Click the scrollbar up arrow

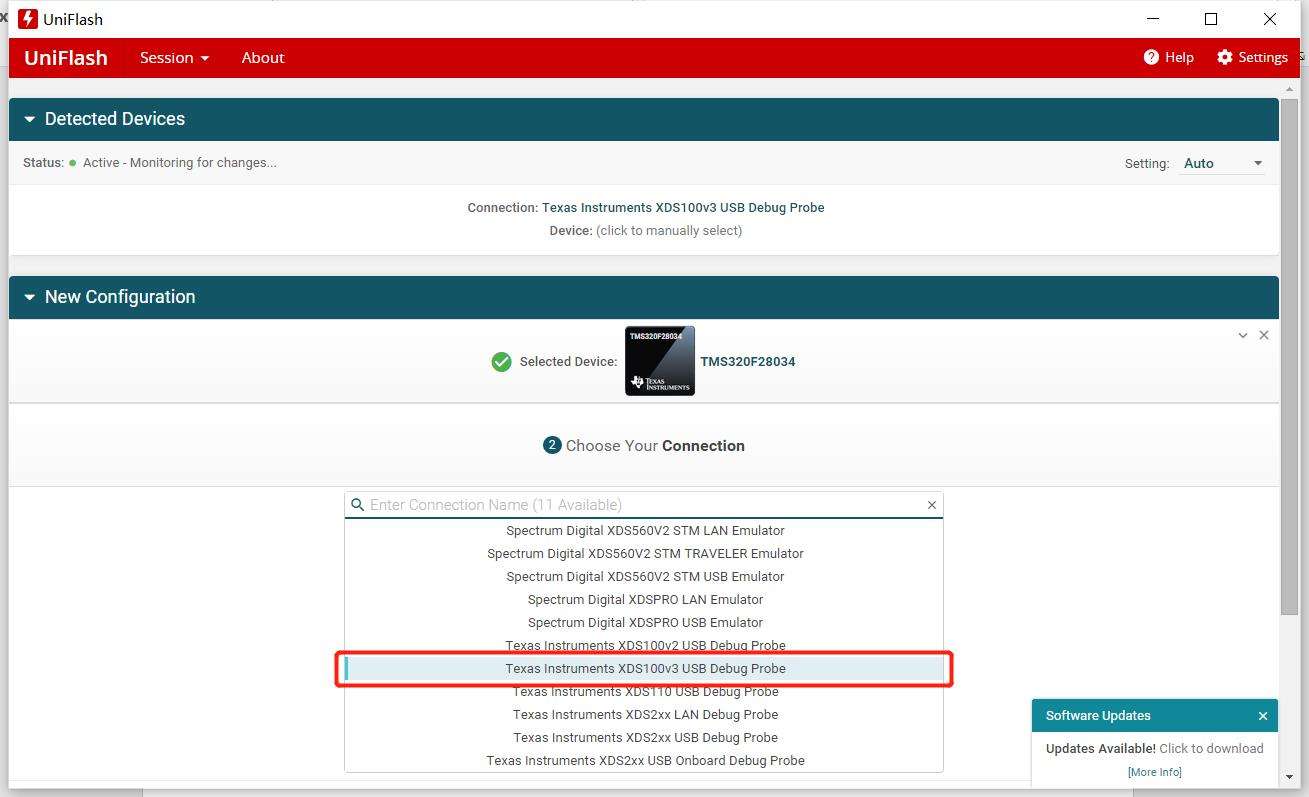pyautogui.click(x=1290, y=88)
